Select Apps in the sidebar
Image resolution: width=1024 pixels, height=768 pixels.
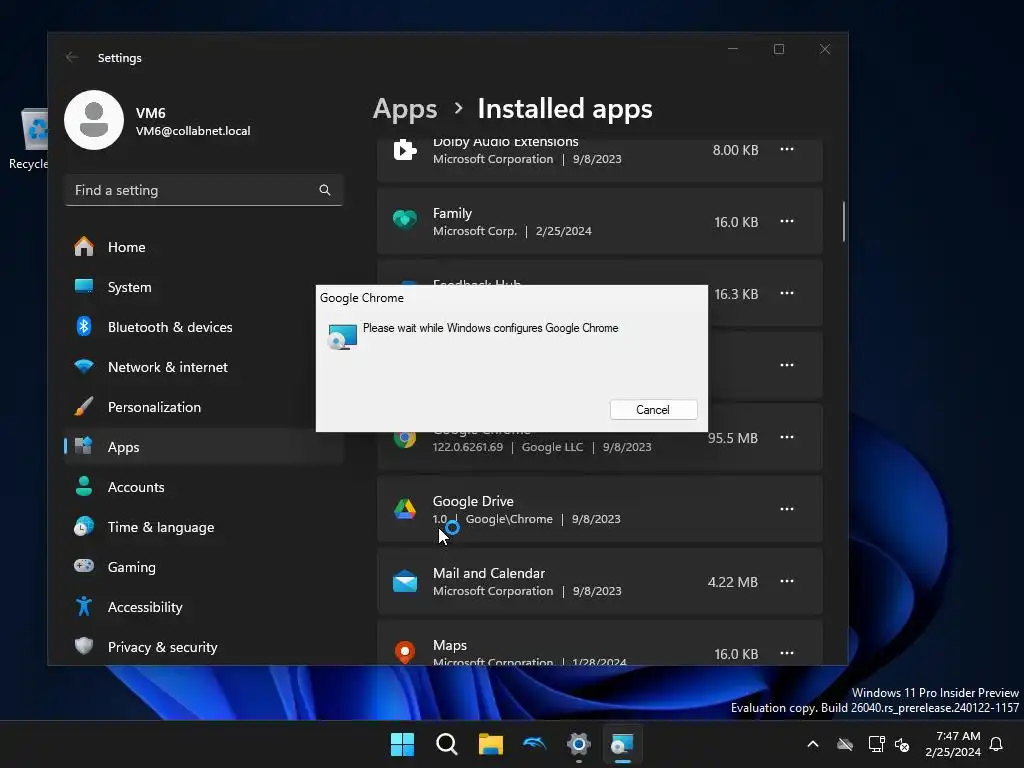pos(204,447)
